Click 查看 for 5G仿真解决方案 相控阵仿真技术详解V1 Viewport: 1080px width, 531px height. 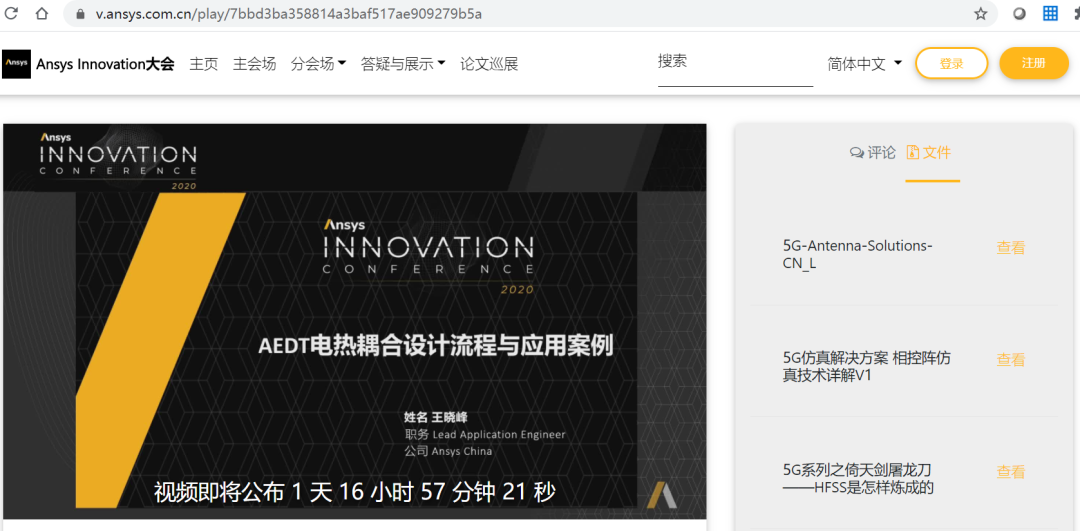click(x=1010, y=360)
